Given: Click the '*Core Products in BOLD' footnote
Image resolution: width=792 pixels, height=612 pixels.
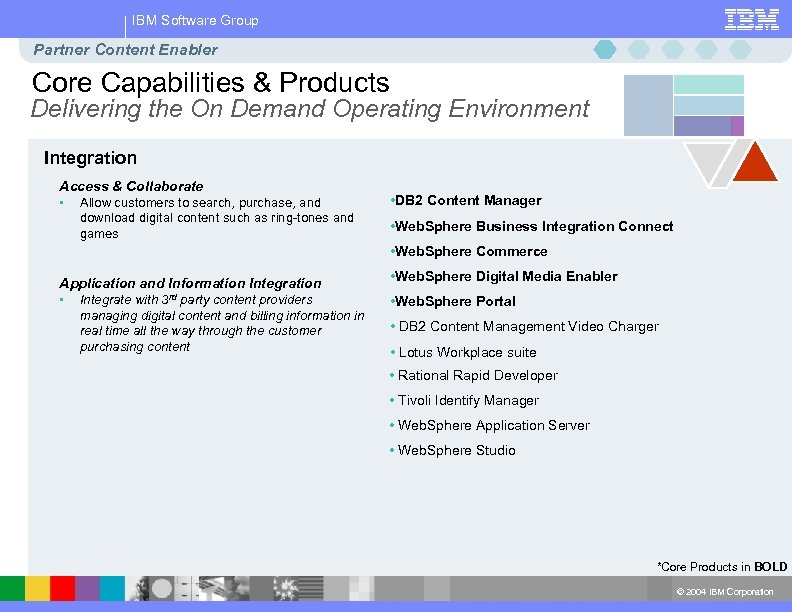Looking at the screenshot, I should [722, 567].
